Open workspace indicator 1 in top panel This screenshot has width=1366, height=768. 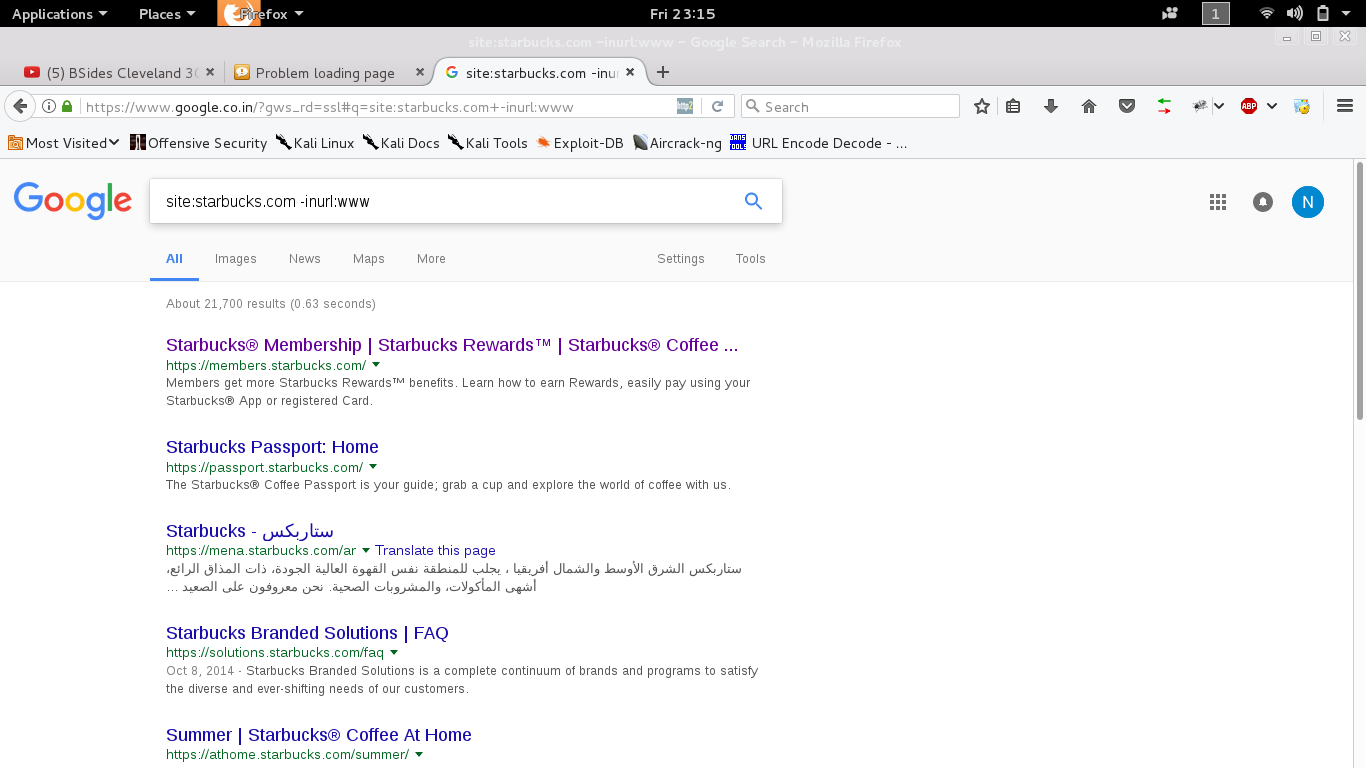click(x=1215, y=13)
